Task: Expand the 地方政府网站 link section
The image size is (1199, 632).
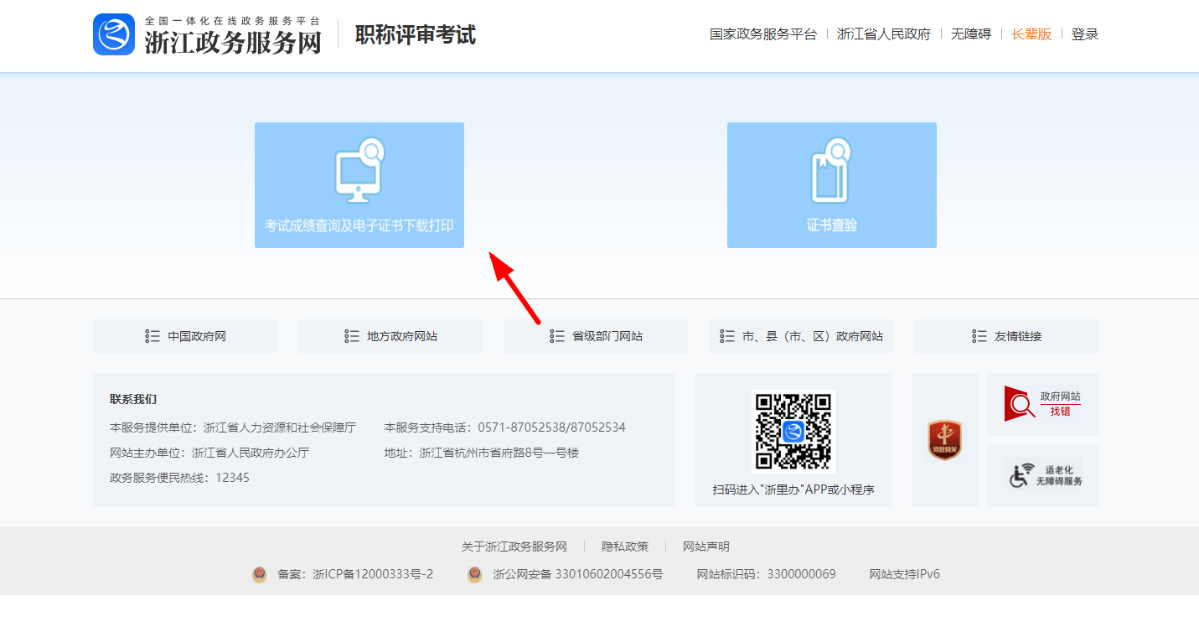Action: pyautogui.click(x=390, y=336)
